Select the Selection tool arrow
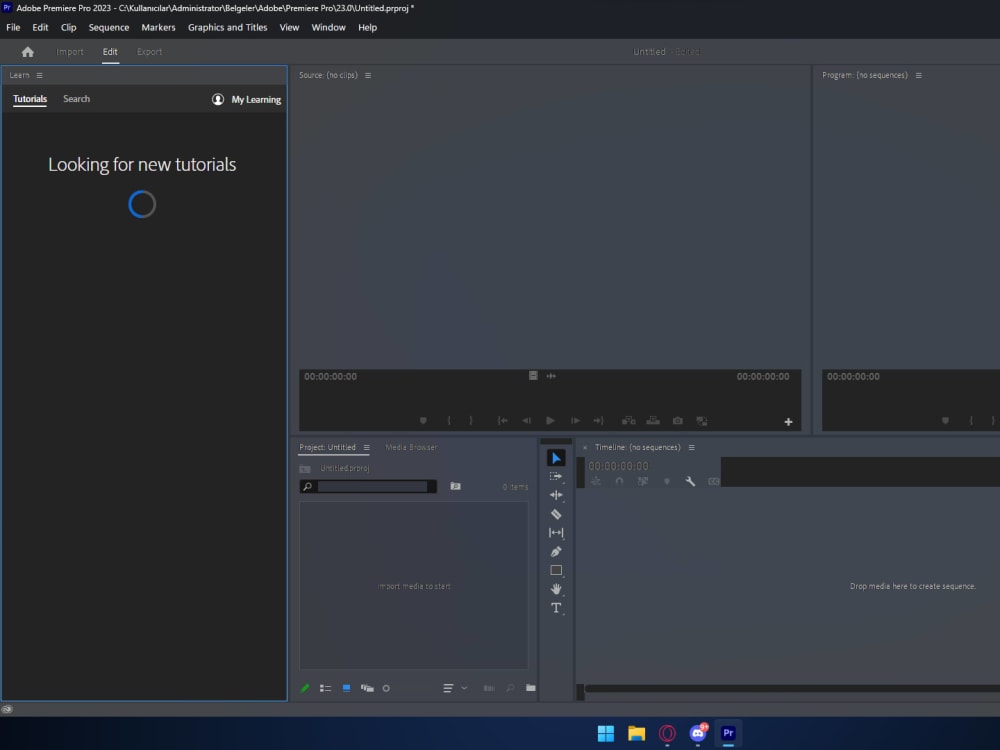This screenshot has width=1000, height=750. pyautogui.click(x=555, y=458)
